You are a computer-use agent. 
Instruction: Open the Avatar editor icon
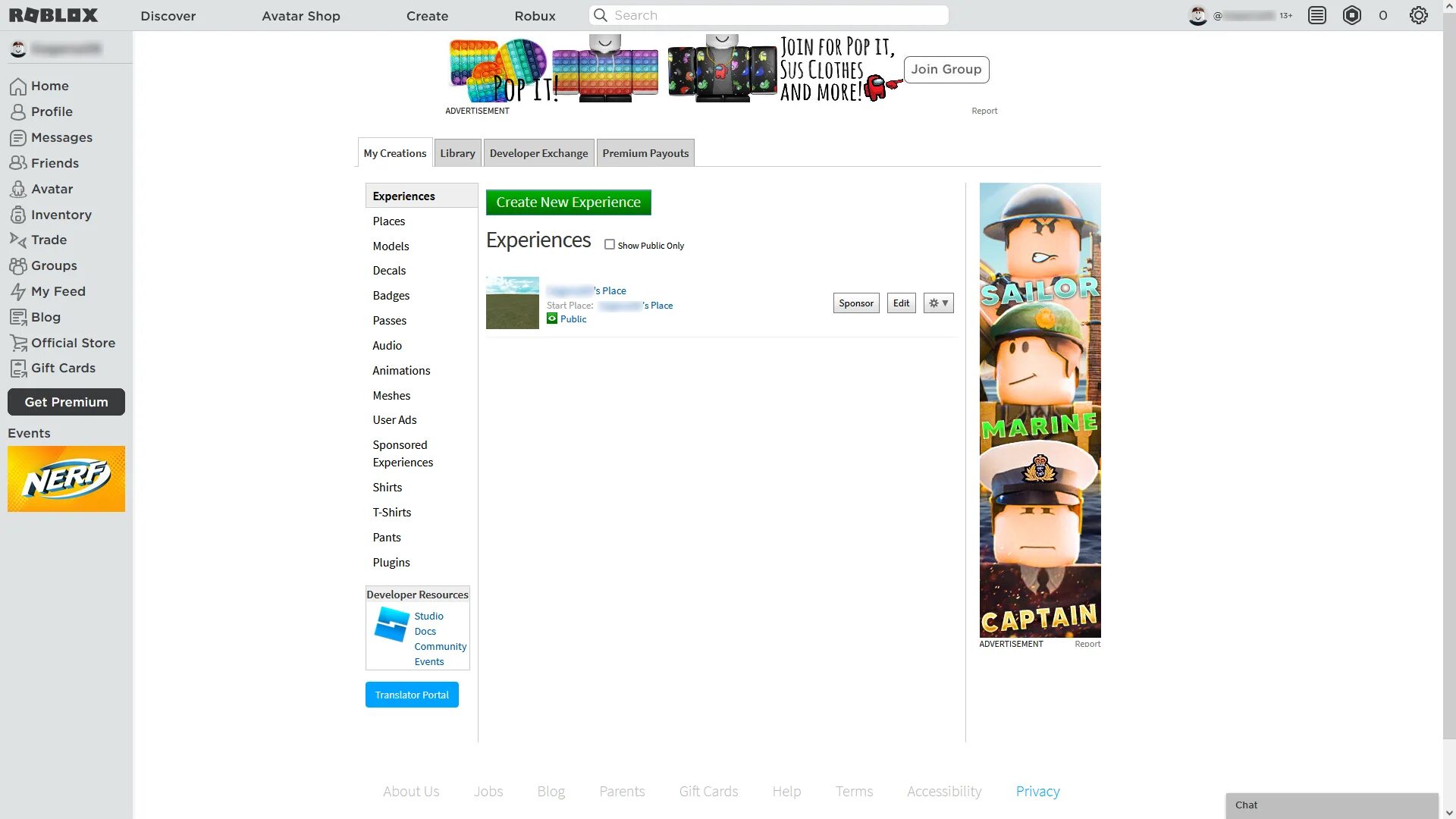pyautogui.click(x=17, y=189)
